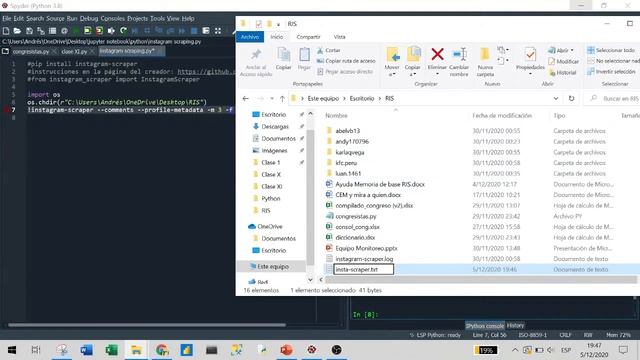
Task: Select the abelvb13 folder
Action: [x=347, y=131]
